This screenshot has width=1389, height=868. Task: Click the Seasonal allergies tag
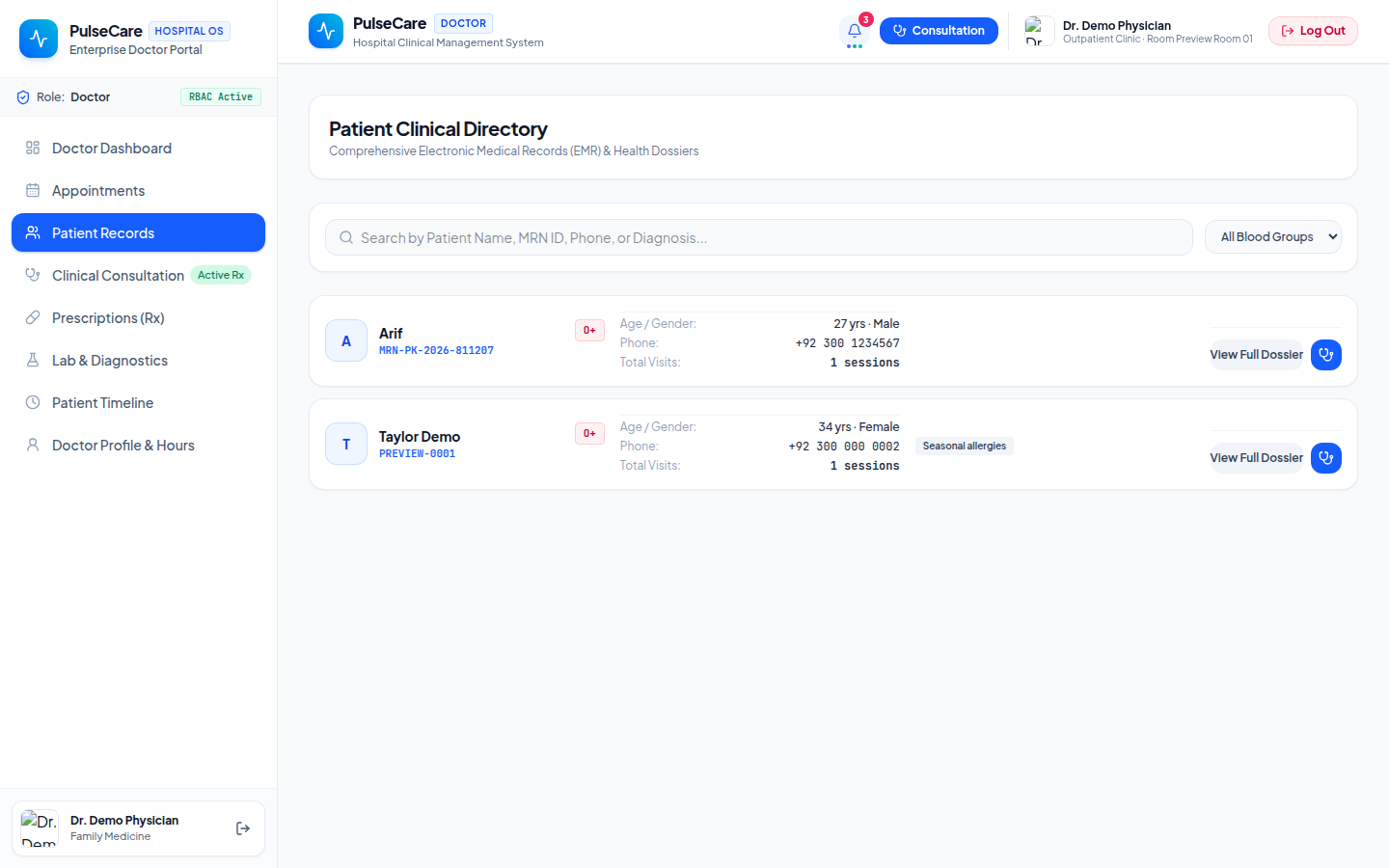[965, 446]
